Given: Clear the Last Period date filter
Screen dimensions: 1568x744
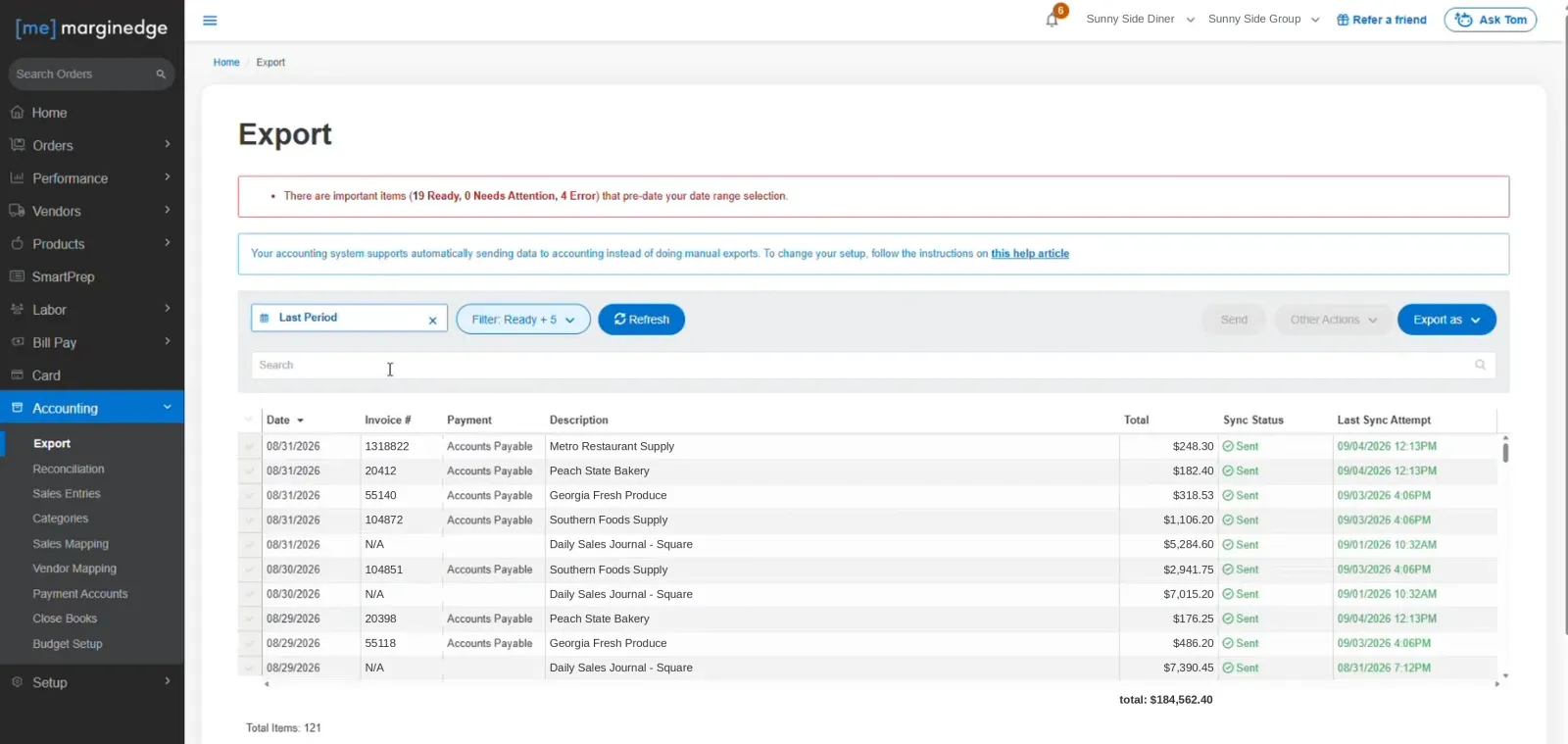Looking at the screenshot, I should (432, 321).
